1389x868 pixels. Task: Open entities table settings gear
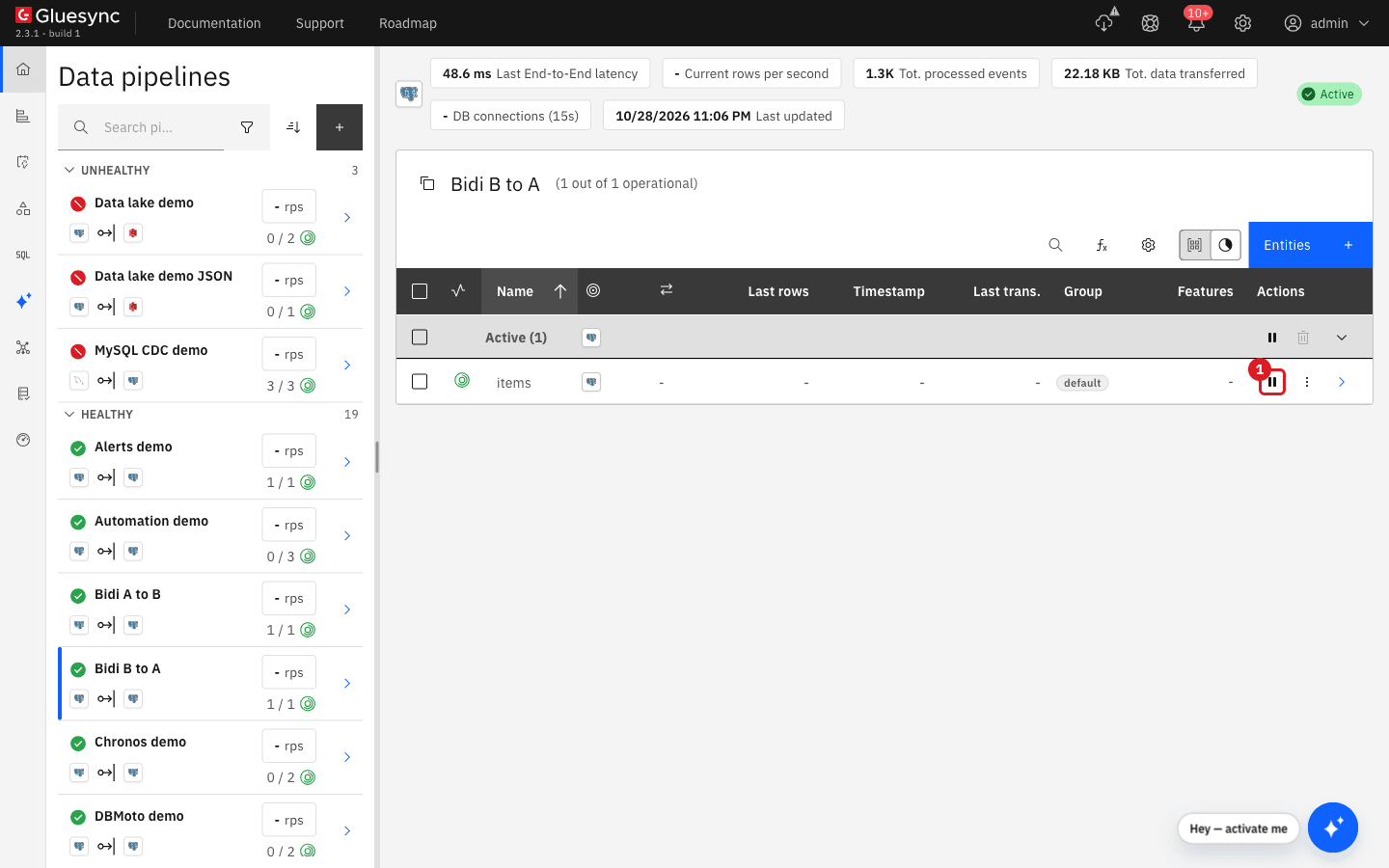pyautogui.click(x=1148, y=245)
